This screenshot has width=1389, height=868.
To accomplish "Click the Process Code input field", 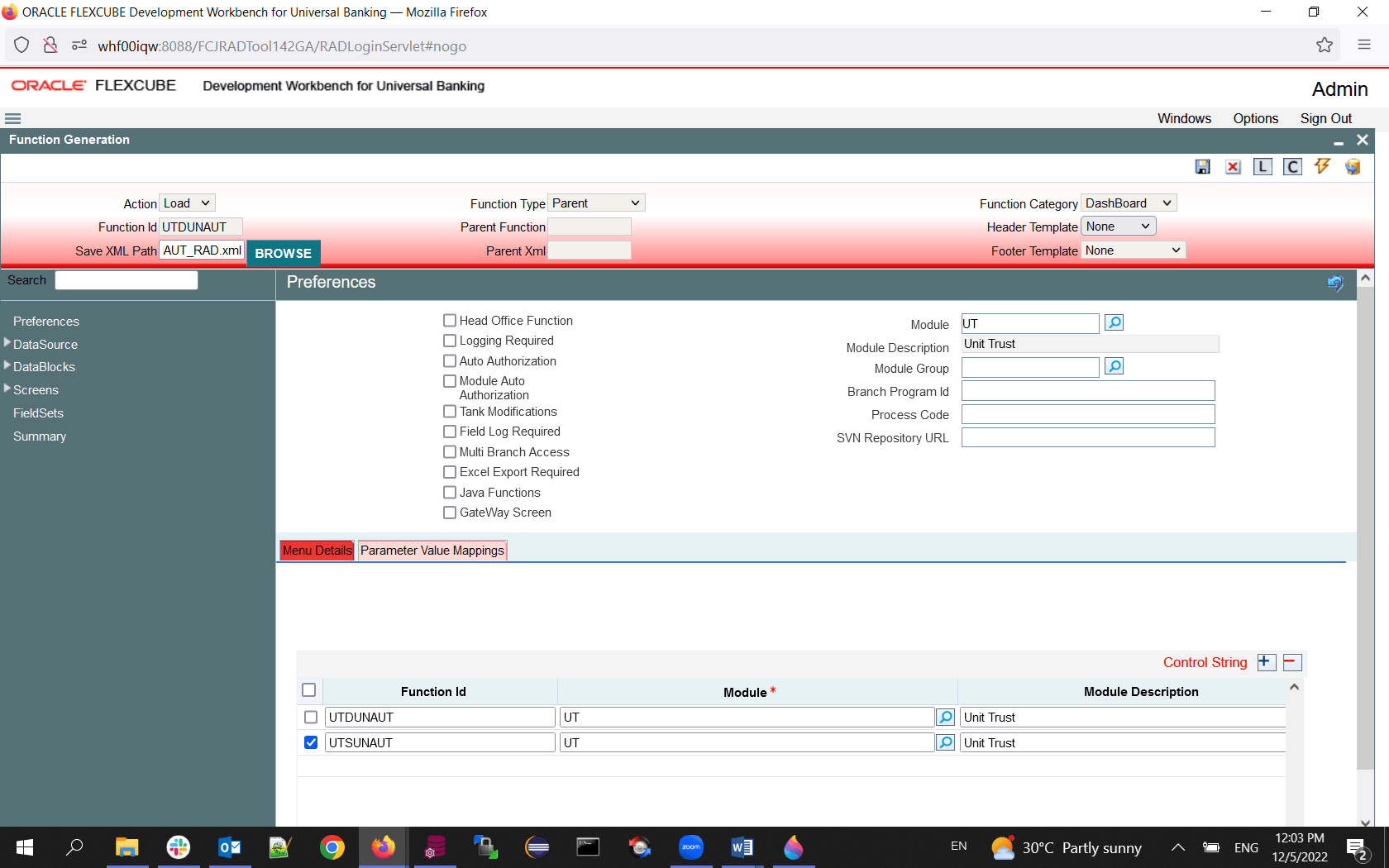I will click(1088, 414).
